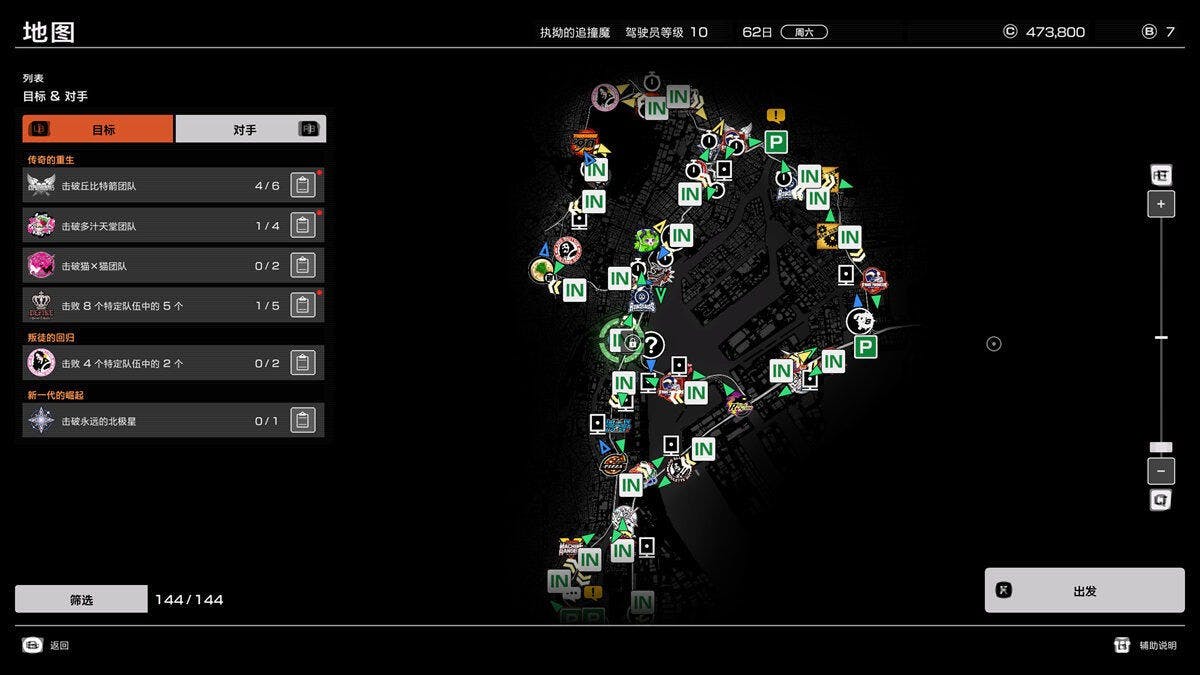Open the 筛选 filter button

pyautogui.click(x=81, y=599)
